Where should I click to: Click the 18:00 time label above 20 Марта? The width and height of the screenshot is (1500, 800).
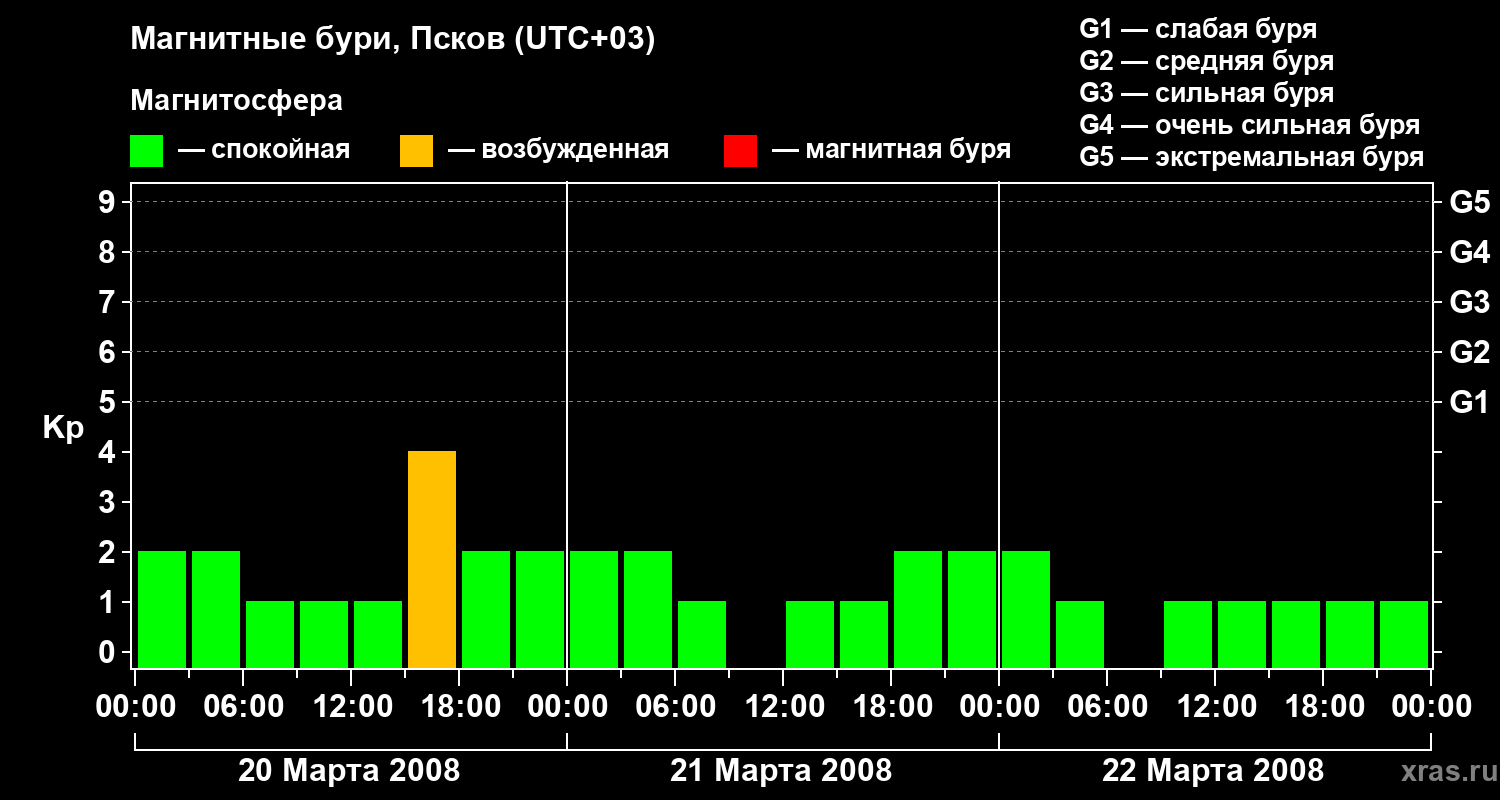(459, 707)
